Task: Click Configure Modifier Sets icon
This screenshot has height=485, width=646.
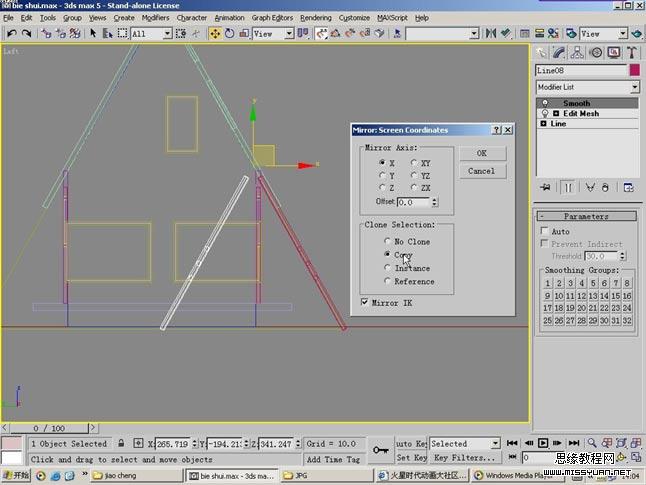Action: click(629, 188)
